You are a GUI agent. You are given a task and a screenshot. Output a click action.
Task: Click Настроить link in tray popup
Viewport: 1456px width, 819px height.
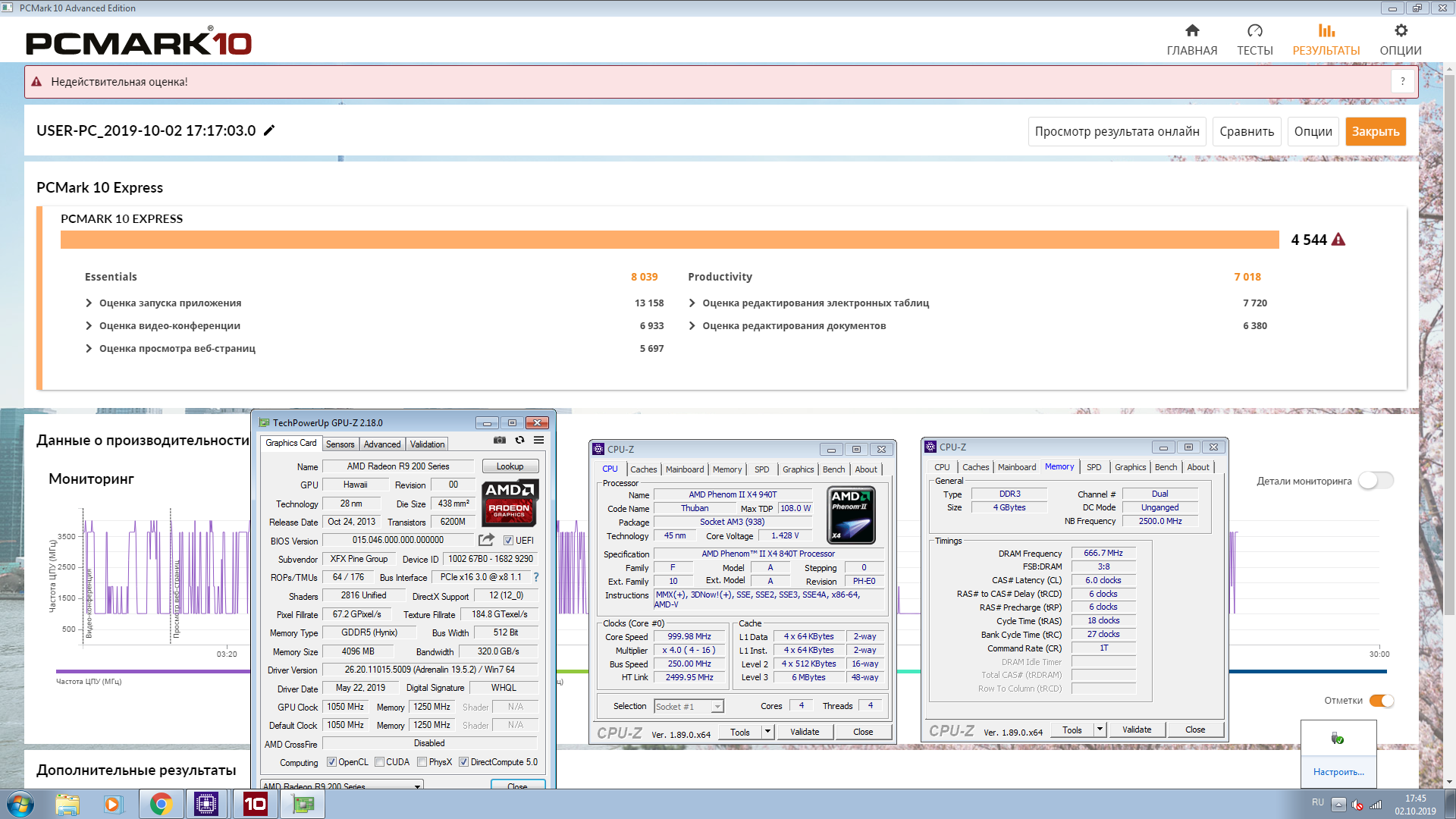coord(1338,772)
